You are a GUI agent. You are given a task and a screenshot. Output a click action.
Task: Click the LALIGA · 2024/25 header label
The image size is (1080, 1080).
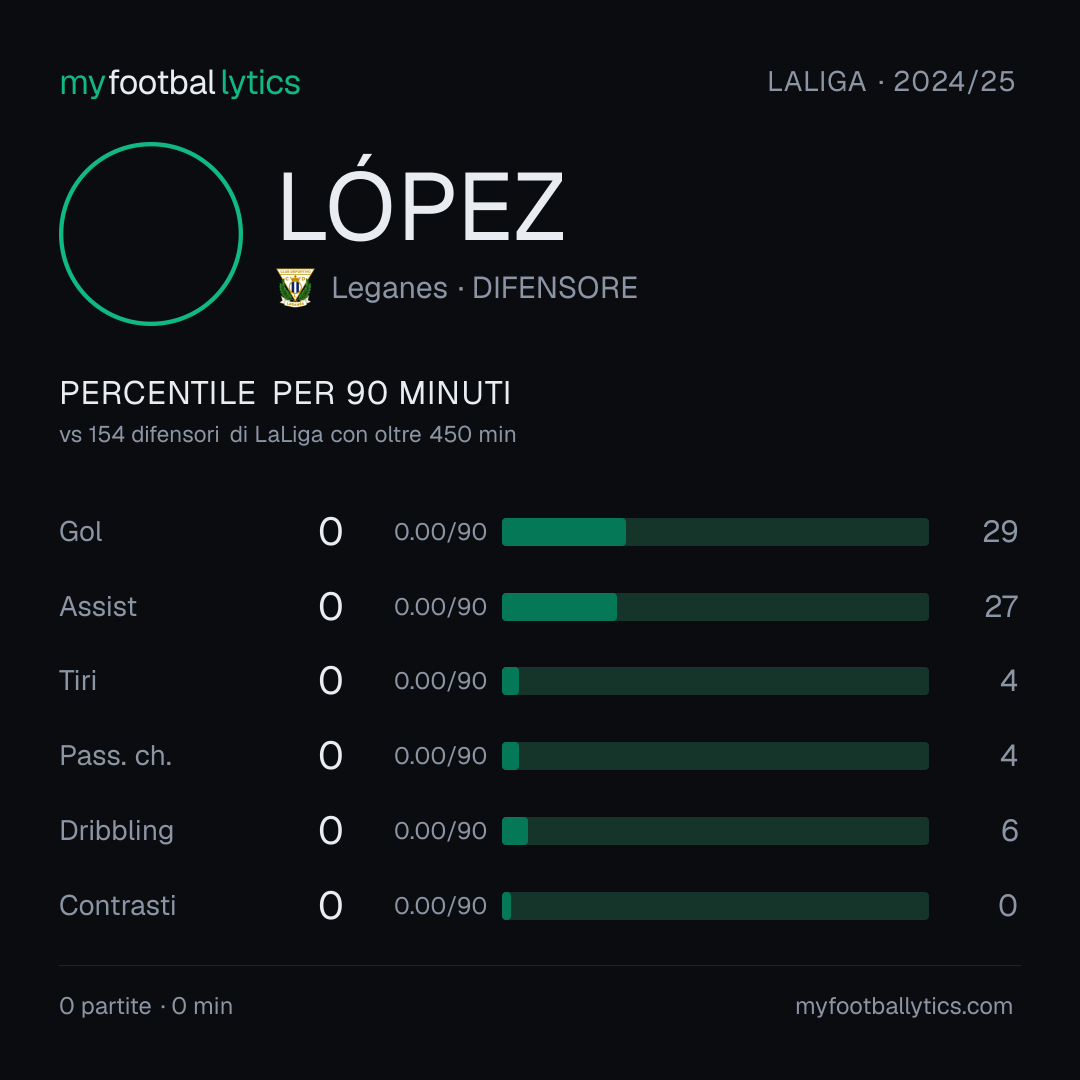[891, 82]
